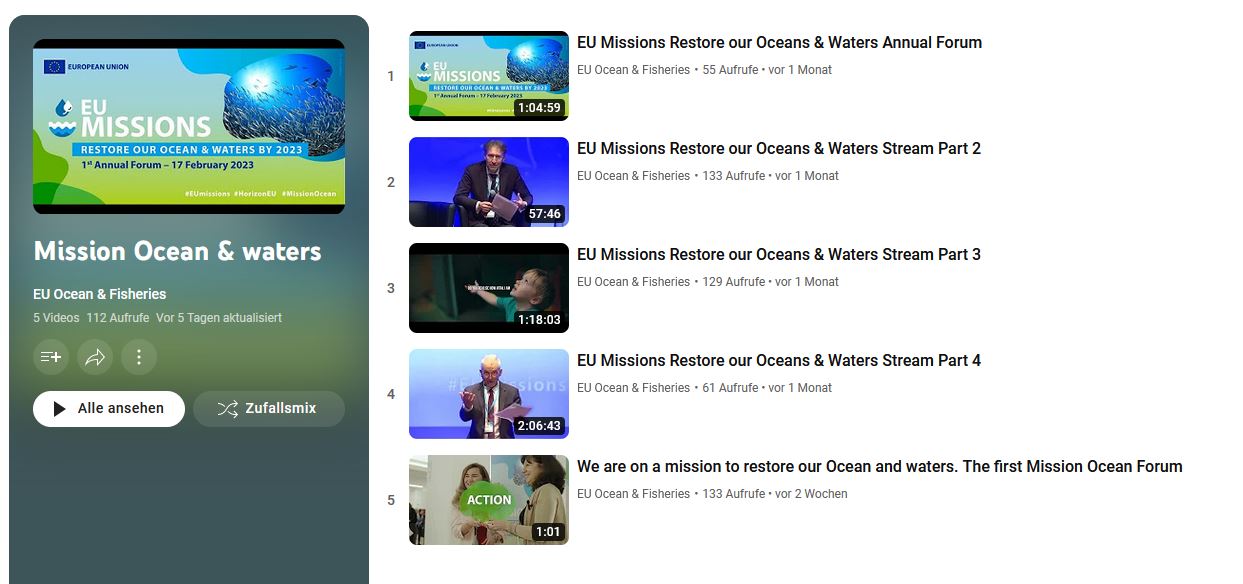The image size is (1243, 584).
Task: Click the '129 Aufrufe' view count
Action: point(734,282)
